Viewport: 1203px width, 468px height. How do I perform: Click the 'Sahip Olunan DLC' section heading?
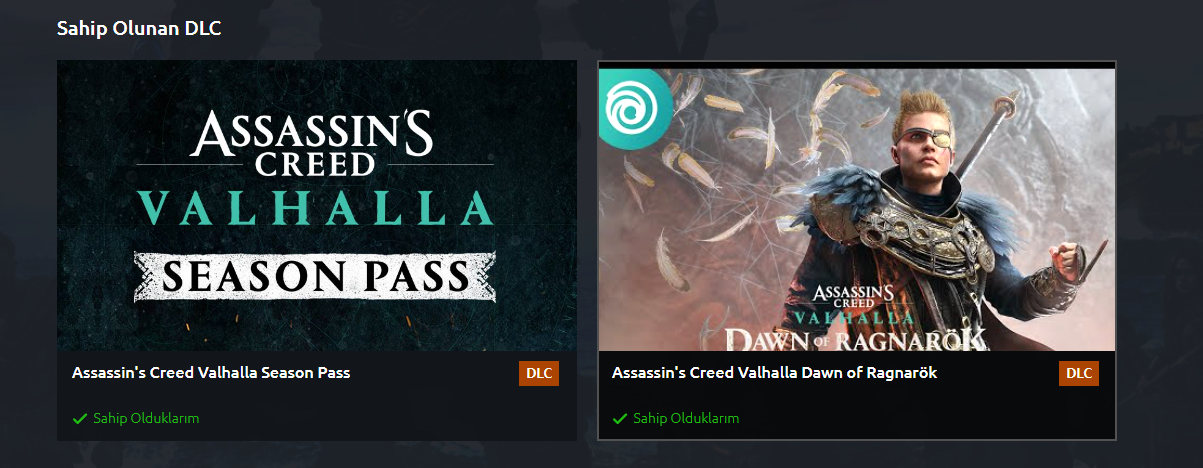click(x=139, y=28)
